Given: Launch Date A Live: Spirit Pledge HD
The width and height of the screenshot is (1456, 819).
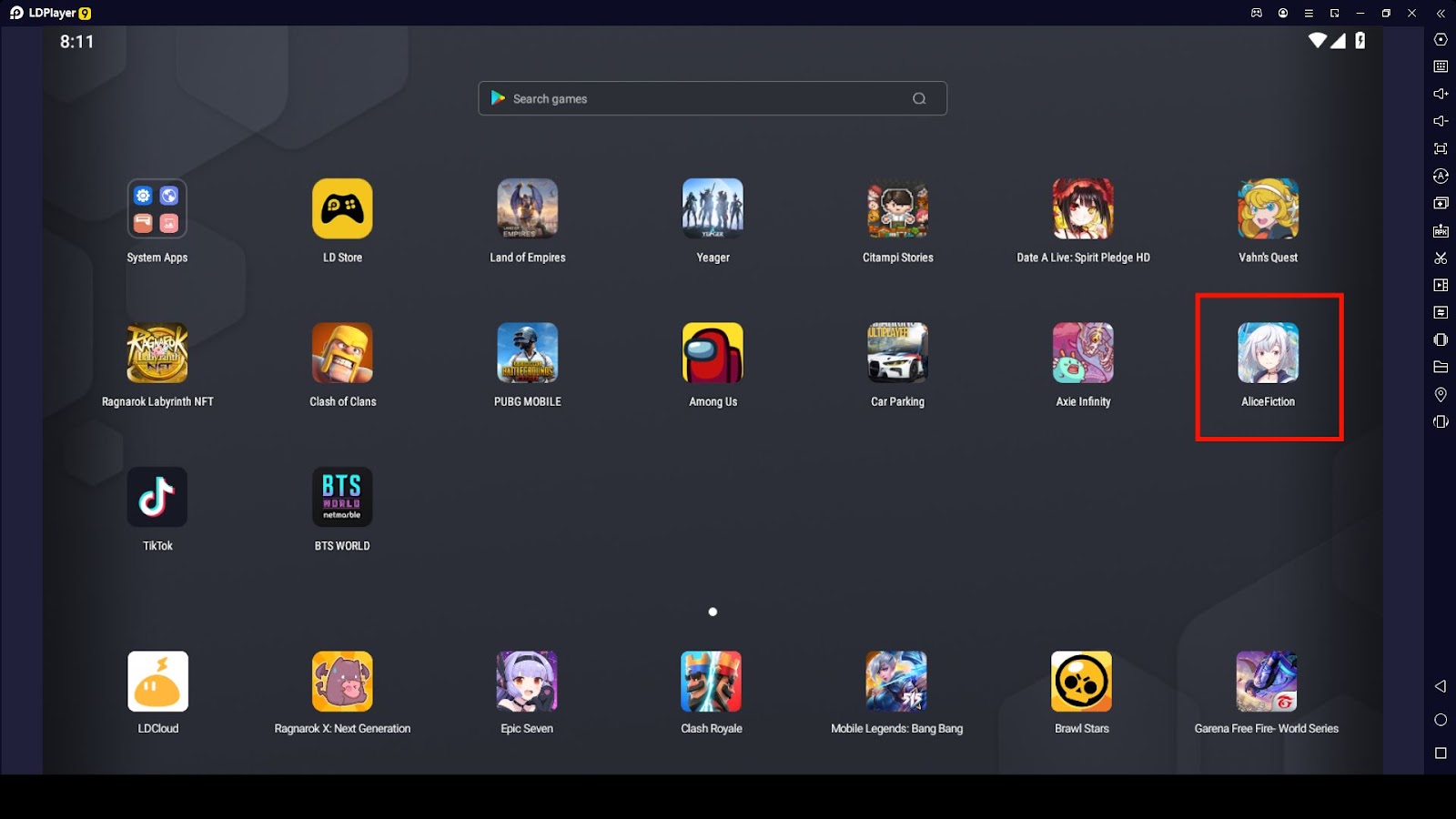Looking at the screenshot, I should point(1083,208).
